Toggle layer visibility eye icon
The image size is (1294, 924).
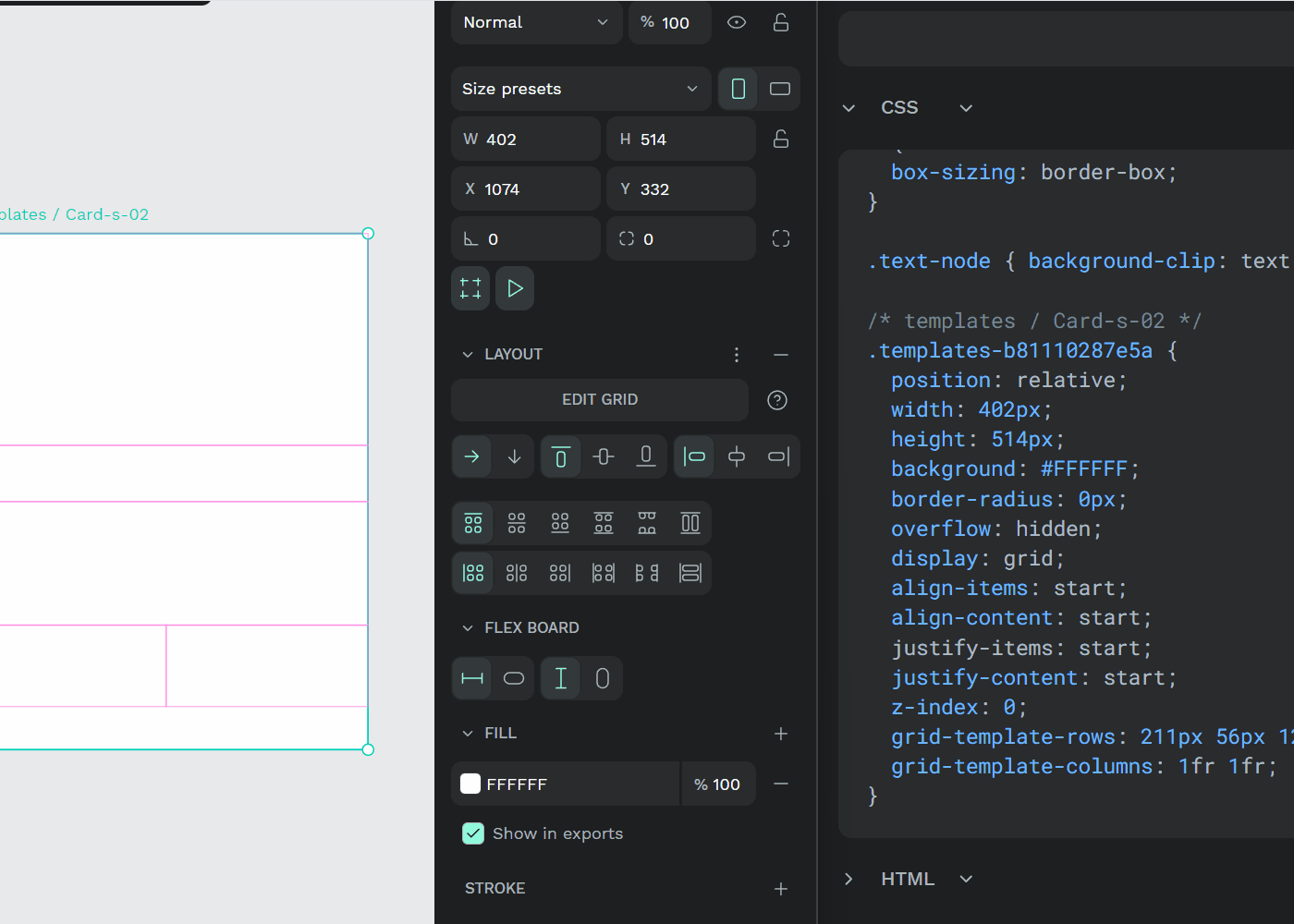tap(736, 22)
